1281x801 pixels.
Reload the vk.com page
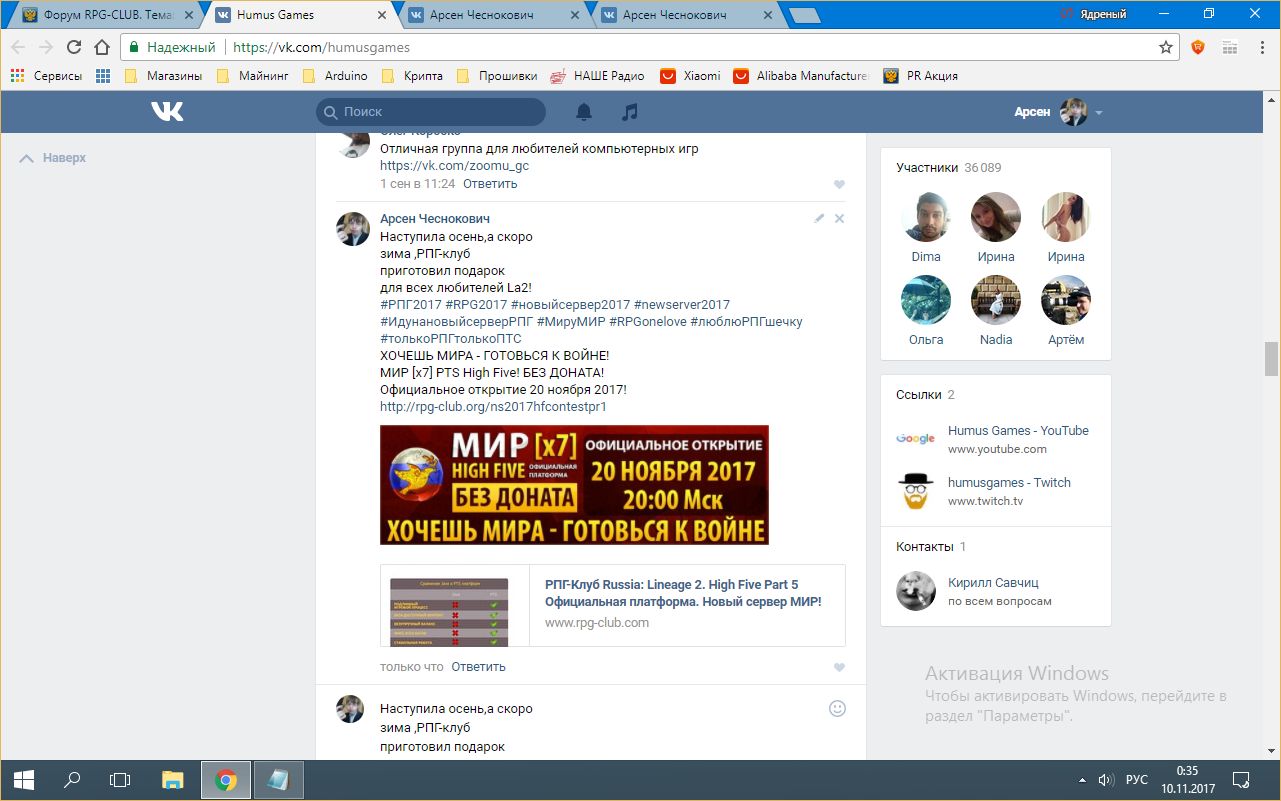click(x=74, y=47)
